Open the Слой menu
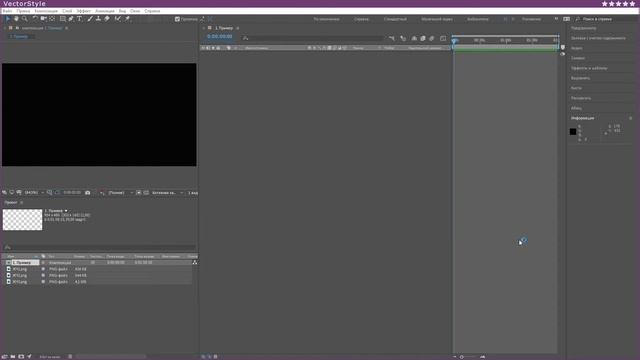The image size is (640, 360). tap(67, 11)
